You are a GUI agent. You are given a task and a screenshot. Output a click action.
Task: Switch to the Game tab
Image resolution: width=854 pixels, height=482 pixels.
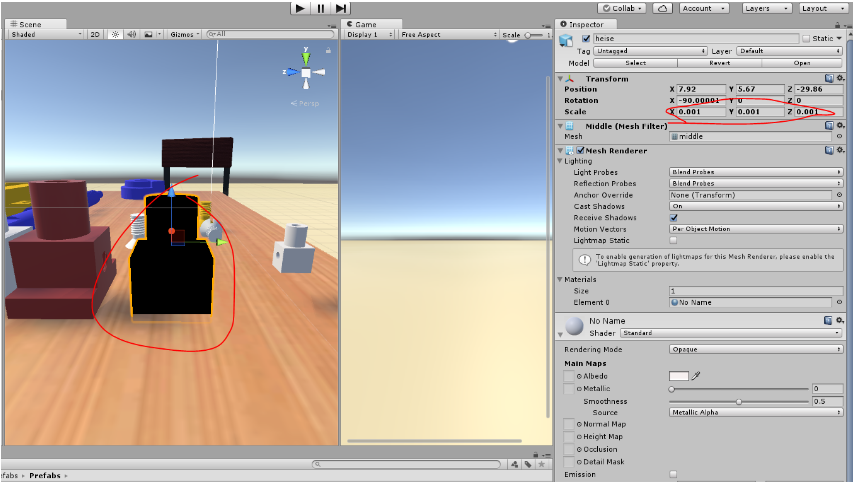click(371, 24)
